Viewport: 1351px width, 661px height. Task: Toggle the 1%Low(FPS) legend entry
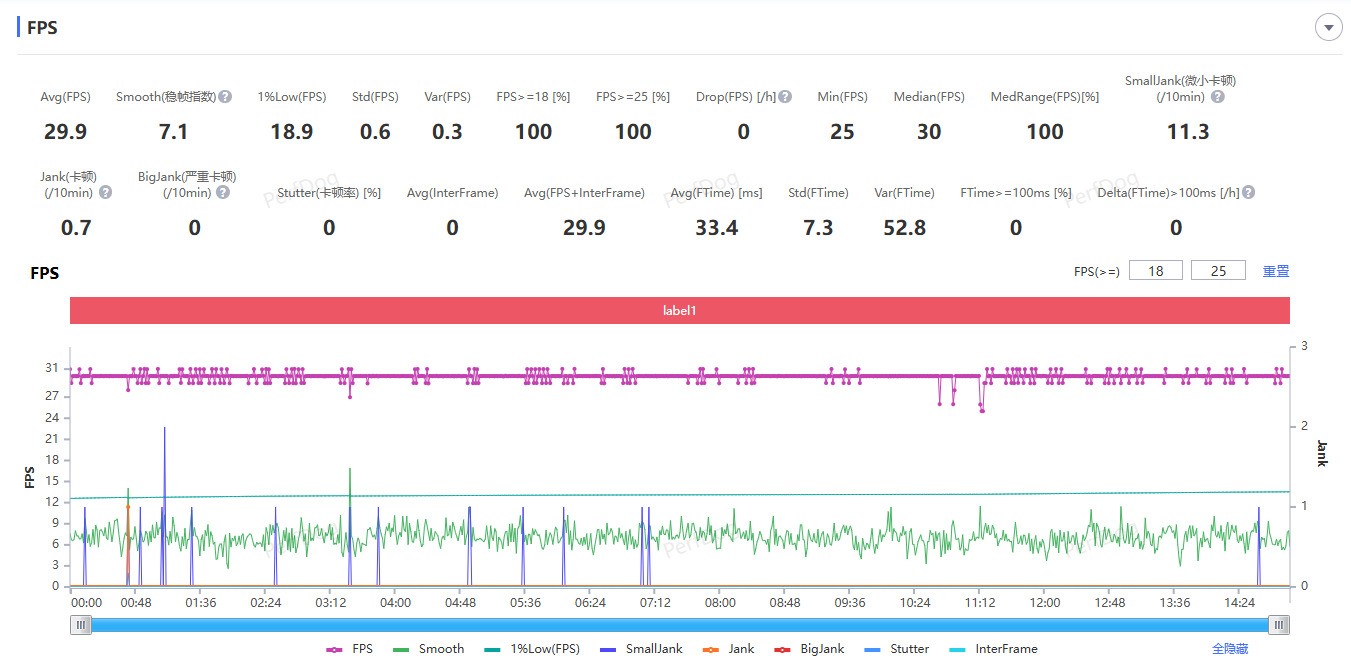(532, 649)
